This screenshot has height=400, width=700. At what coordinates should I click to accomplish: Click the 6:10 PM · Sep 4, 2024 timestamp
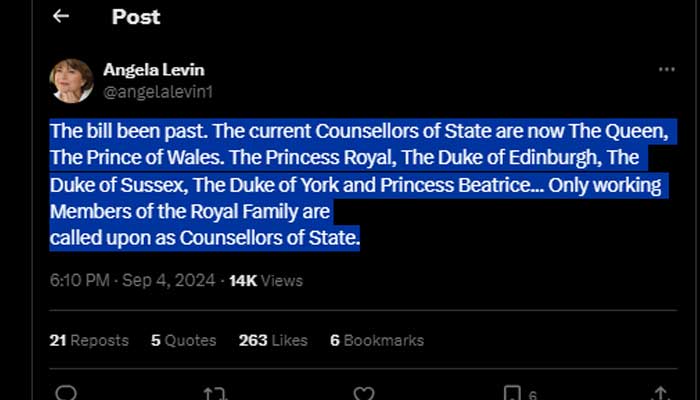pyautogui.click(x=132, y=281)
